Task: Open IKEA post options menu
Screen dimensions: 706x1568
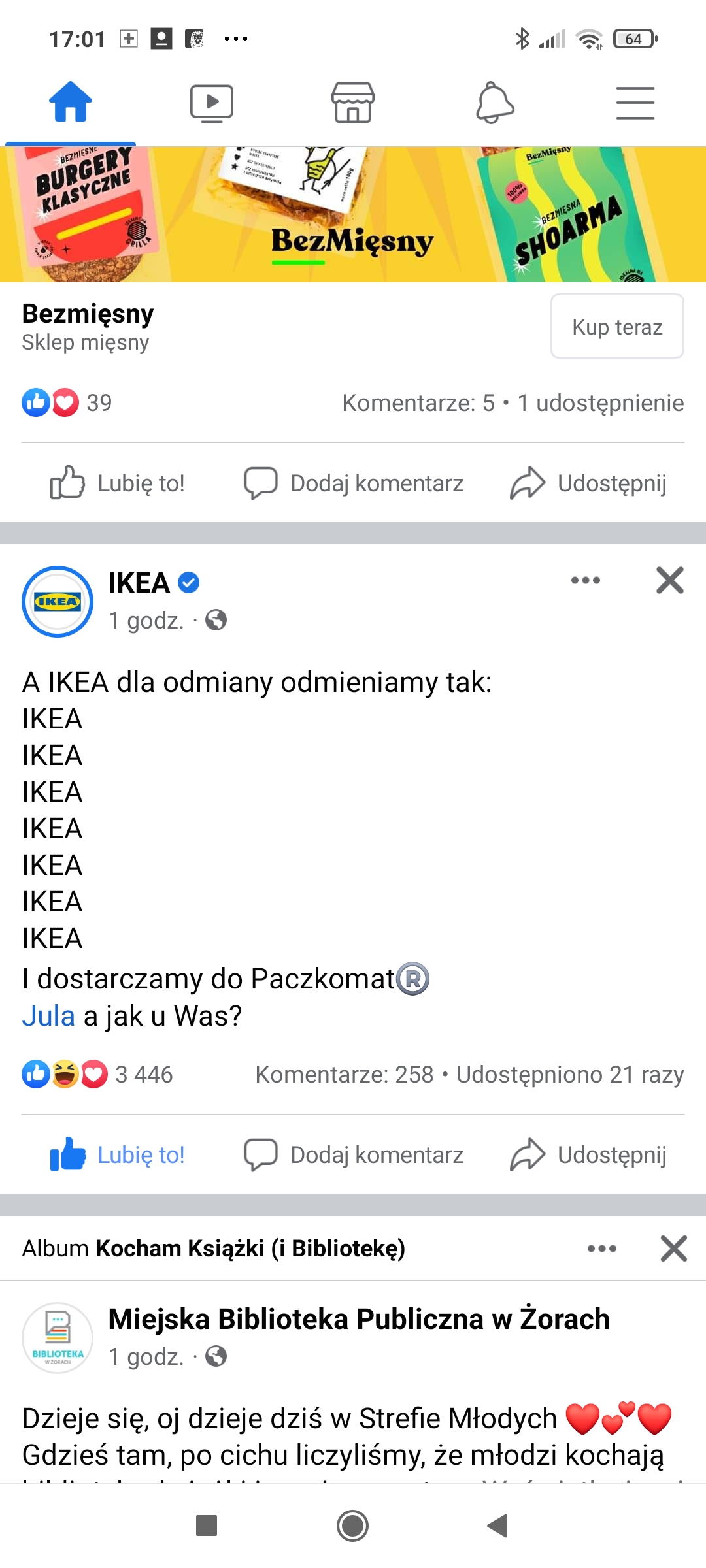Action: (x=585, y=580)
